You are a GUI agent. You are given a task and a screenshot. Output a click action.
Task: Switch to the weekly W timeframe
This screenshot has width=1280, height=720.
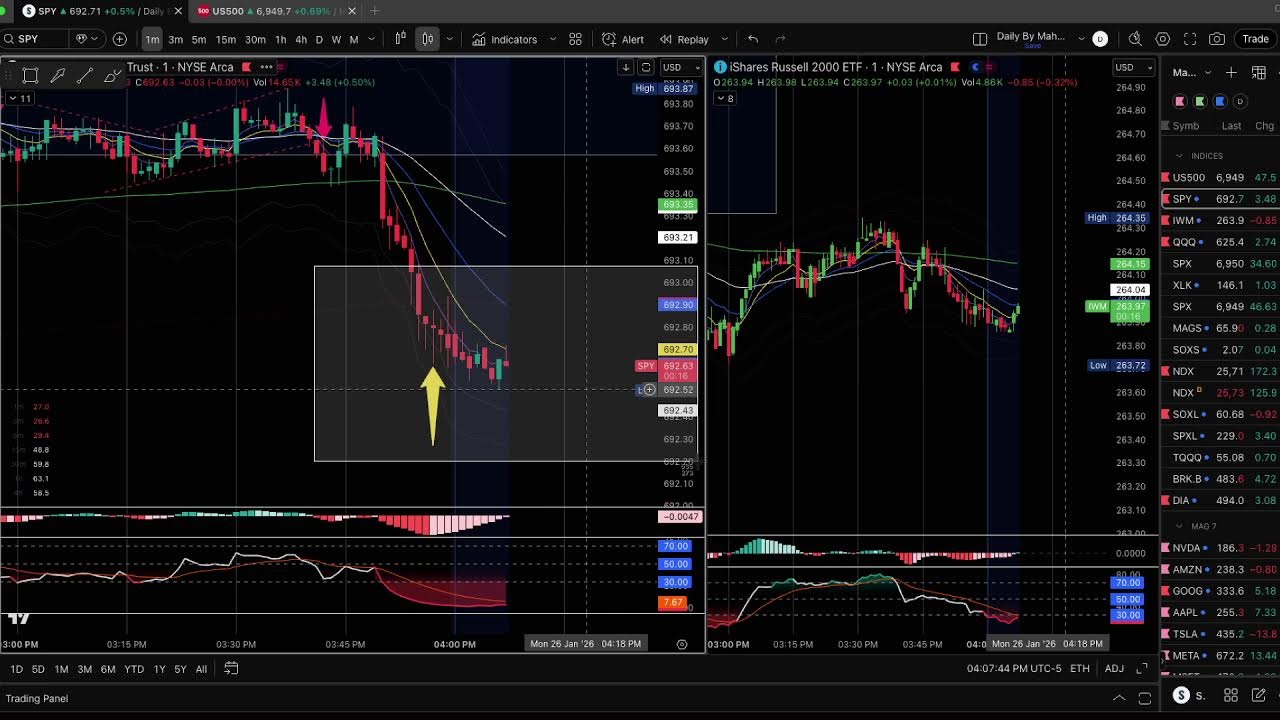point(336,39)
